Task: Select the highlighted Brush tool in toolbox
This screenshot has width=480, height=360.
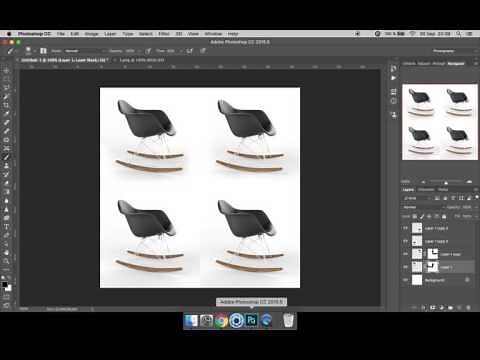Action: [6, 157]
